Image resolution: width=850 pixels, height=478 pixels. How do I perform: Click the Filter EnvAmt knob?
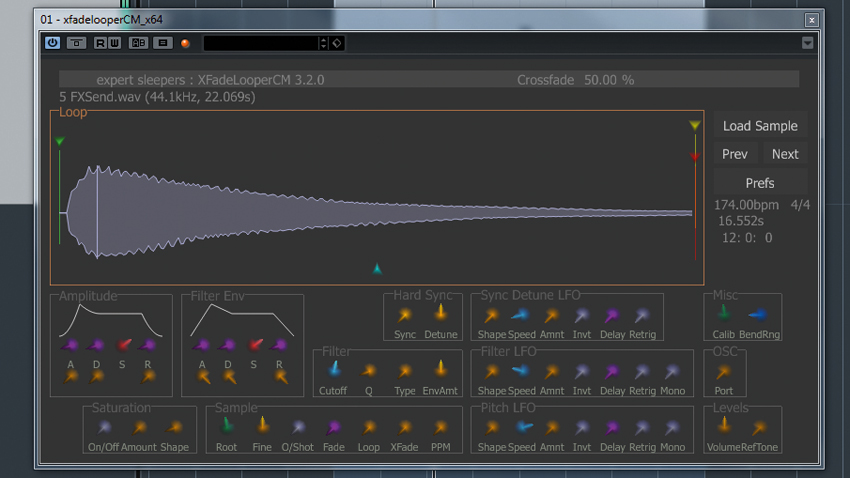440,369
